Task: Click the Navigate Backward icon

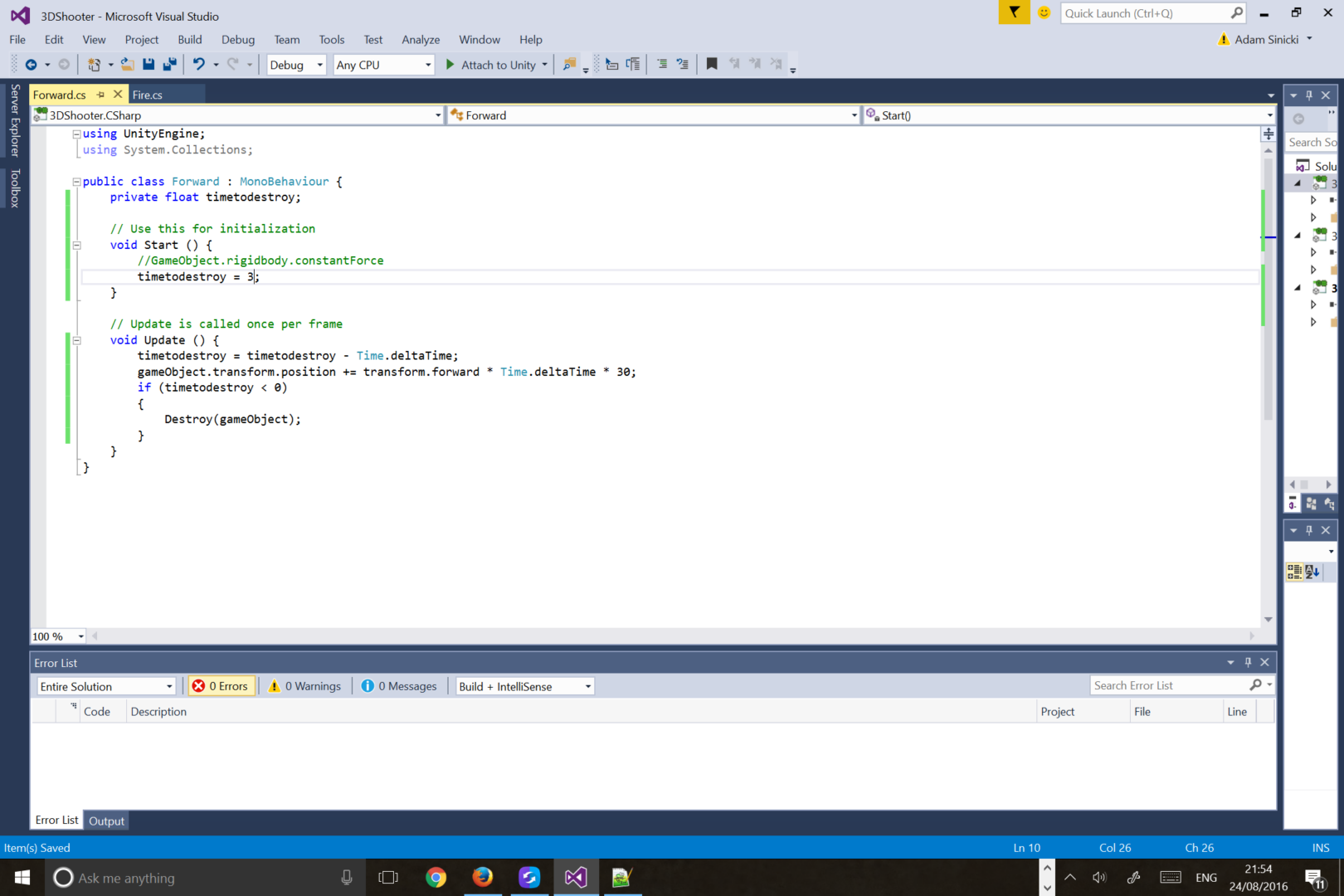Action: 32,65
